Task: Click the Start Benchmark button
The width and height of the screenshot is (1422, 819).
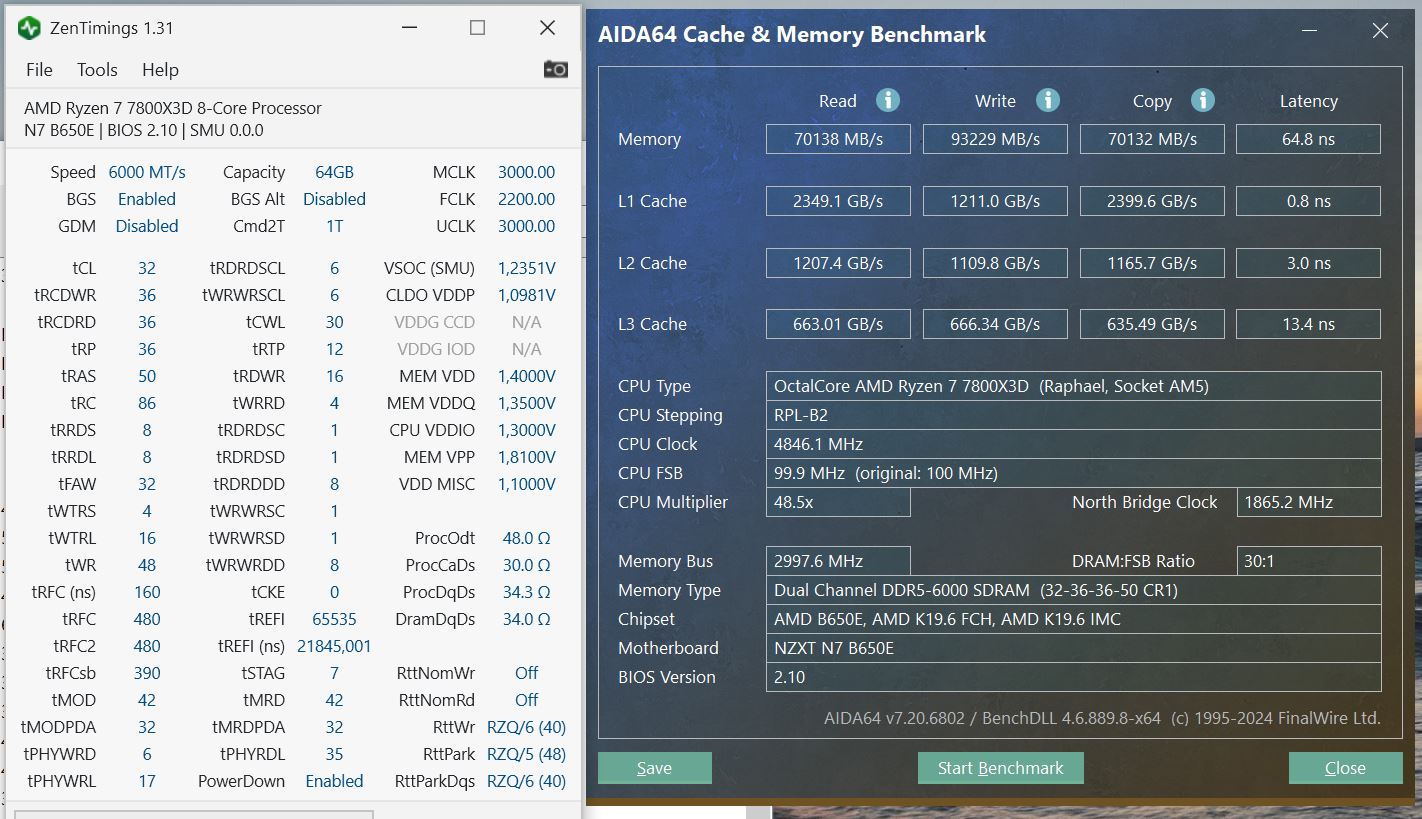Action: tap(1000, 768)
